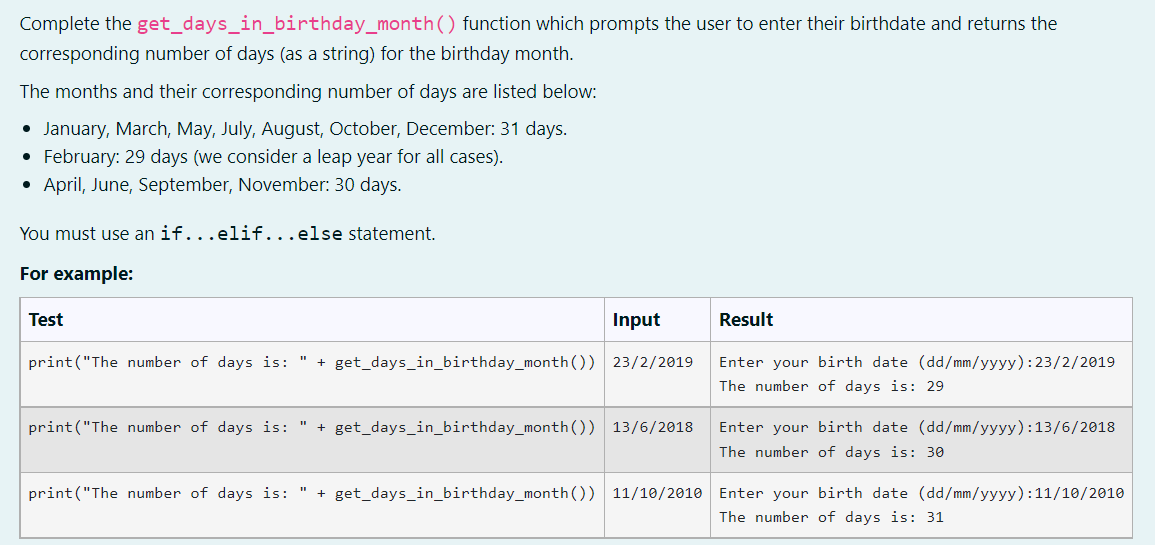Image resolution: width=1155 pixels, height=545 pixels.
Task: Click the result line ending with 13/6/2018
Action: click(x=917, y=427)
